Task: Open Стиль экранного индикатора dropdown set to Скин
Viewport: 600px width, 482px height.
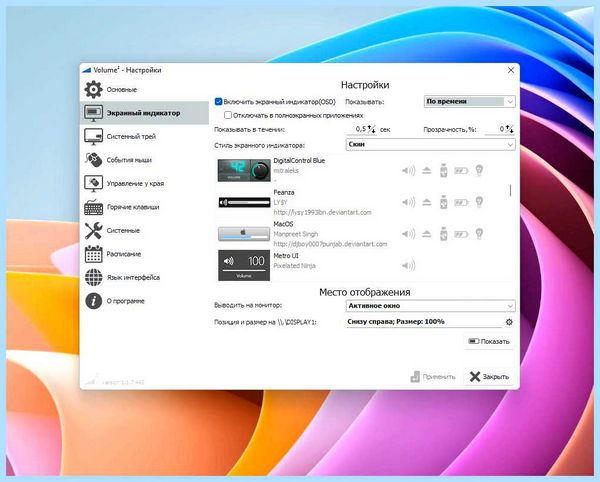Action: [430, 145]
